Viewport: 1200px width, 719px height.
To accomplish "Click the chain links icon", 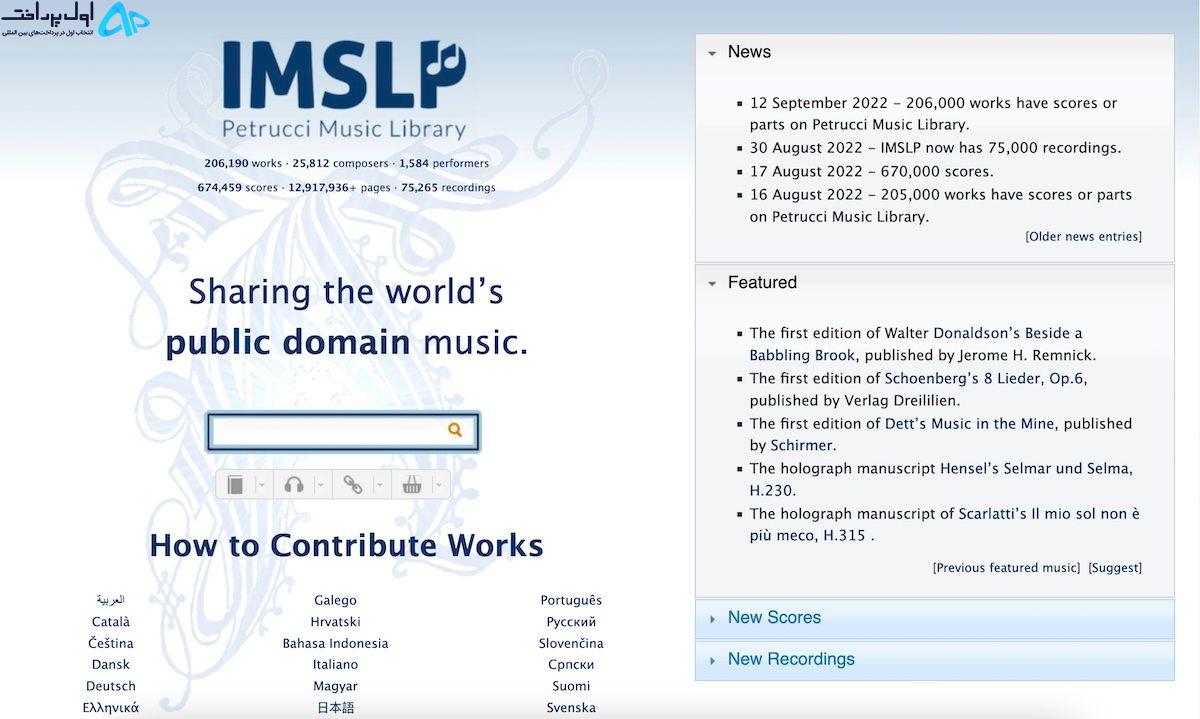I will [x=353, y=485].
